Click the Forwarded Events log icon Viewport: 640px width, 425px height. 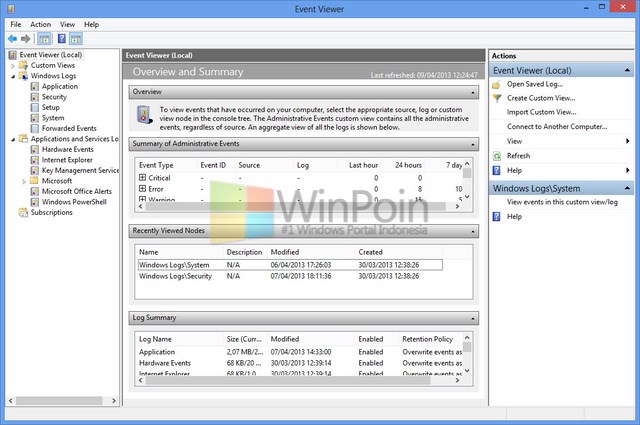pyautogui.click(x=35, y=129)
